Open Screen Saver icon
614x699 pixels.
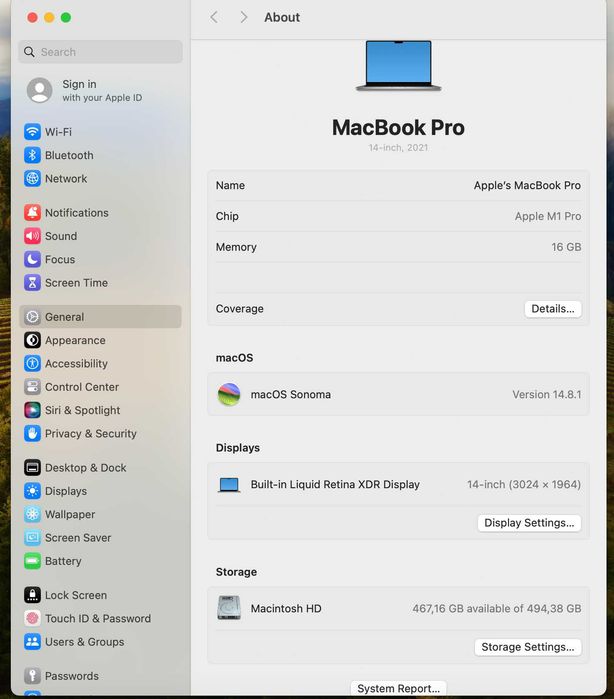32,538
